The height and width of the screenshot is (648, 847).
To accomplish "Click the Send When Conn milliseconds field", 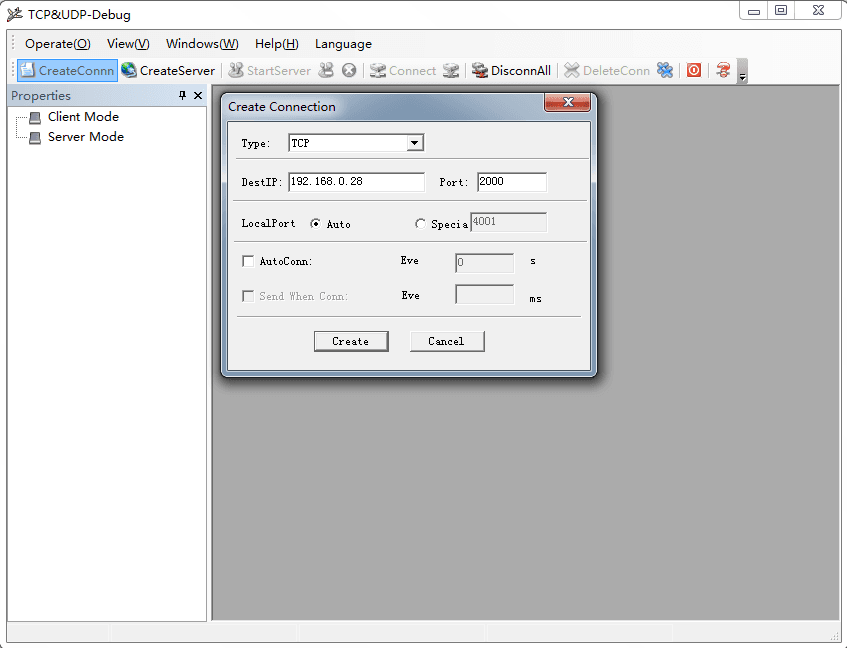I will 485,294.
